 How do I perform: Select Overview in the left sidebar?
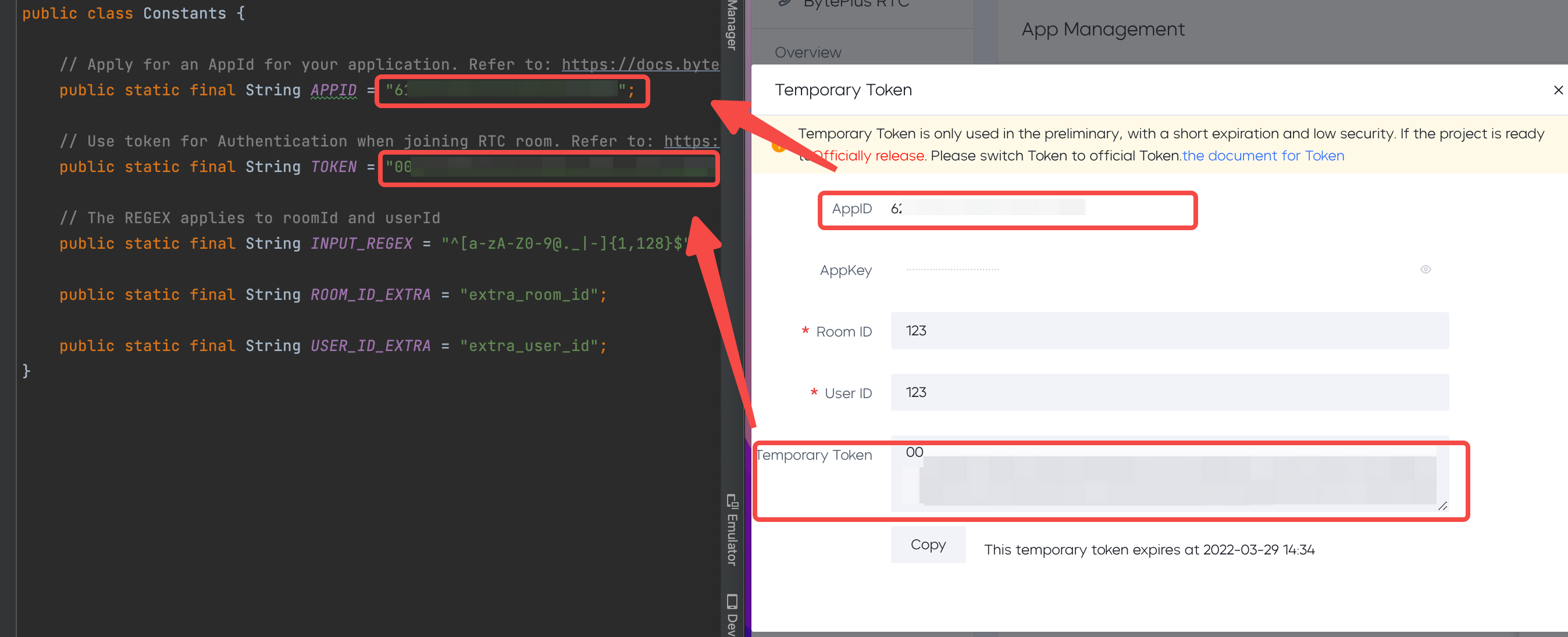(808, 52)
